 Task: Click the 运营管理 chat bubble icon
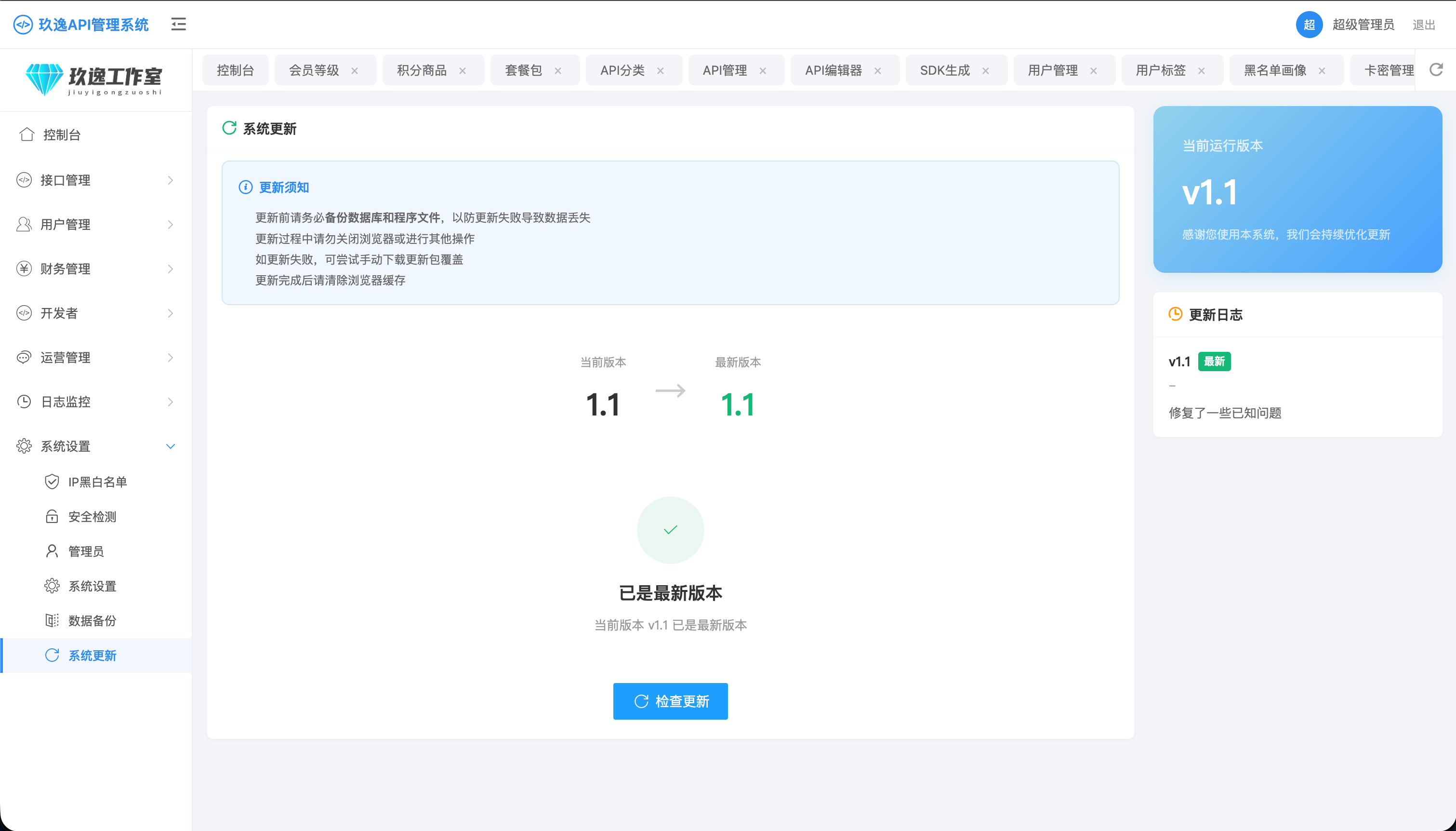pyautogui.click(x=24, y=357)
